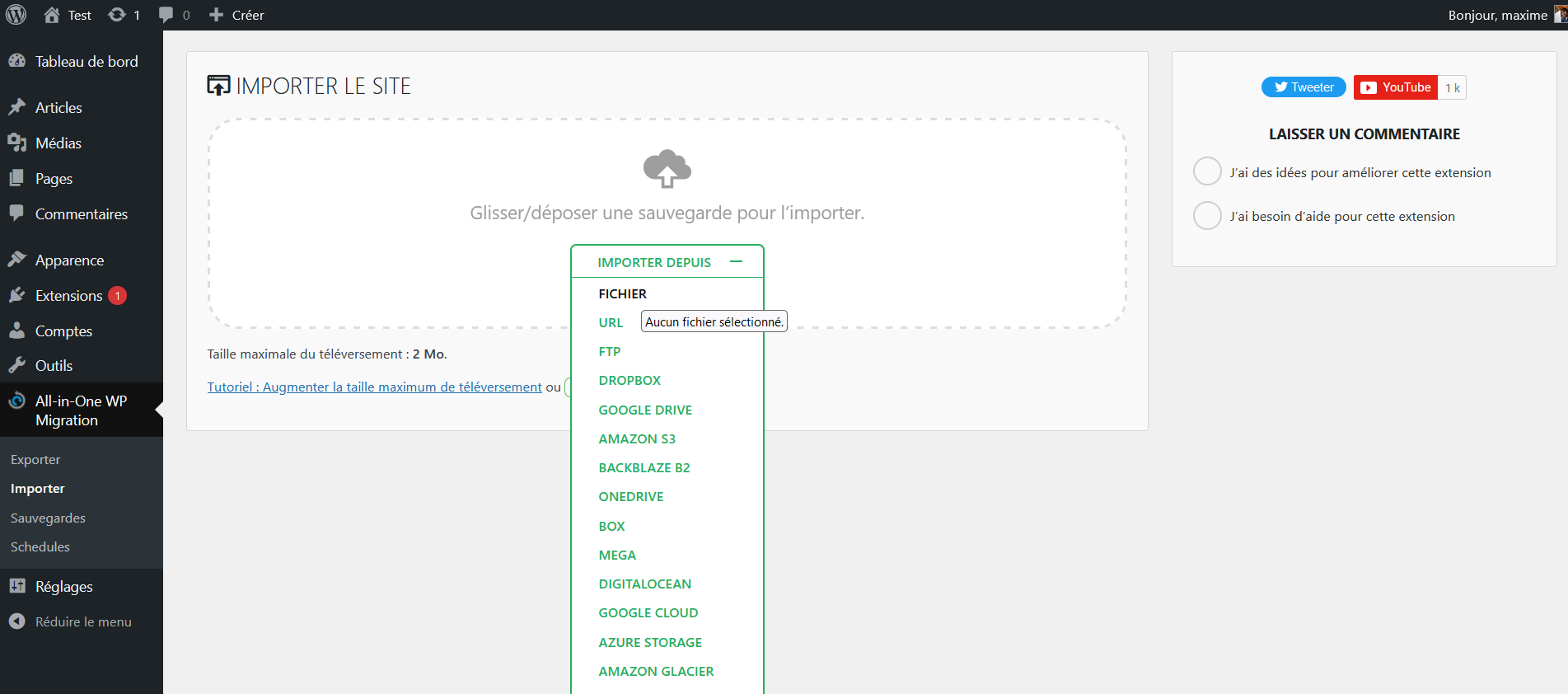The width and height of the screenshot is (1568, 694).
Task: Click the Apparence brush icon
Action: coord(16,260)
